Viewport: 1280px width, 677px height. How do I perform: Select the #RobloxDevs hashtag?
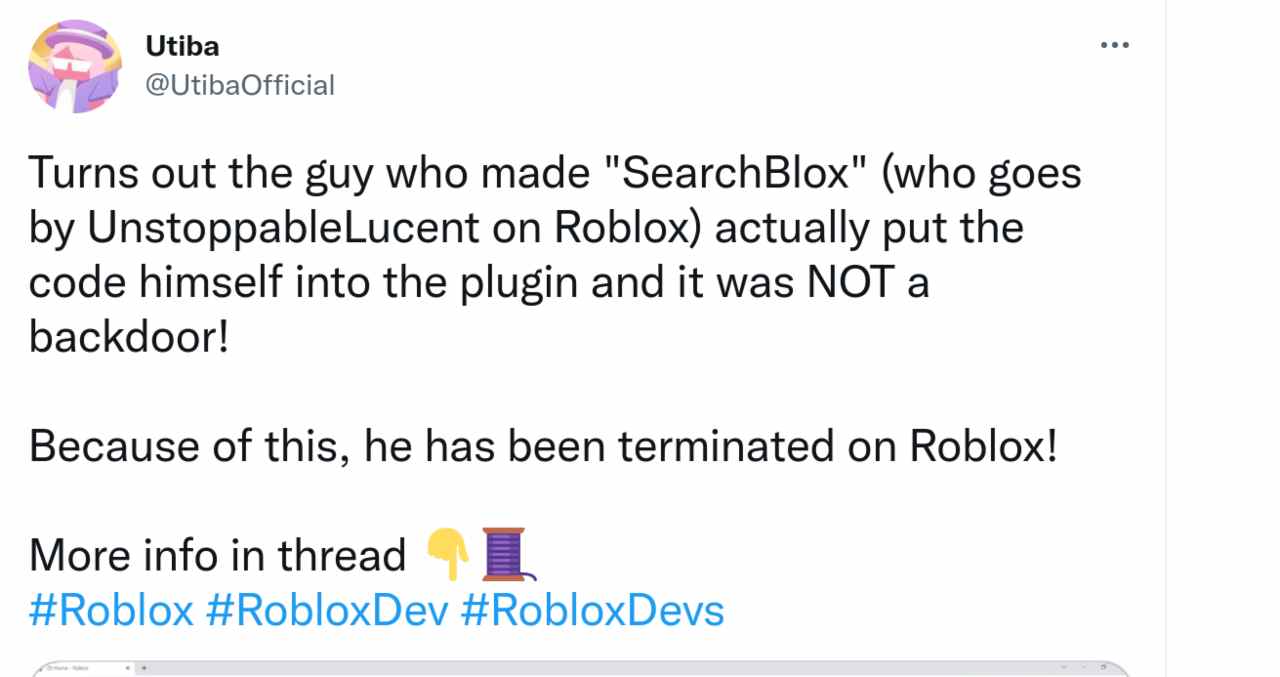[x=592, y=610]
